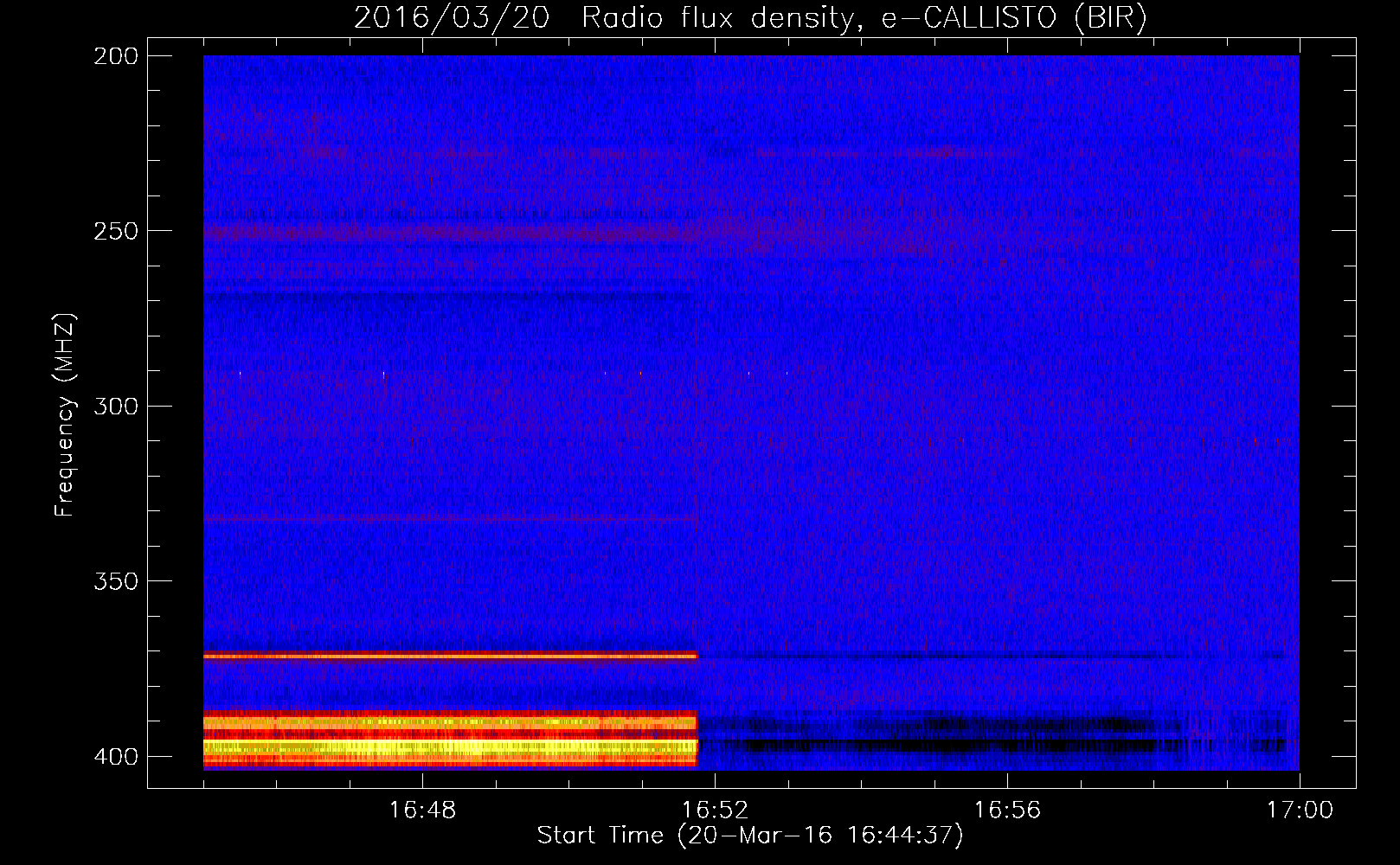Click the '200' frequency tick label
Viewport: 1400px width, 865px height.
tap(116, 56)
